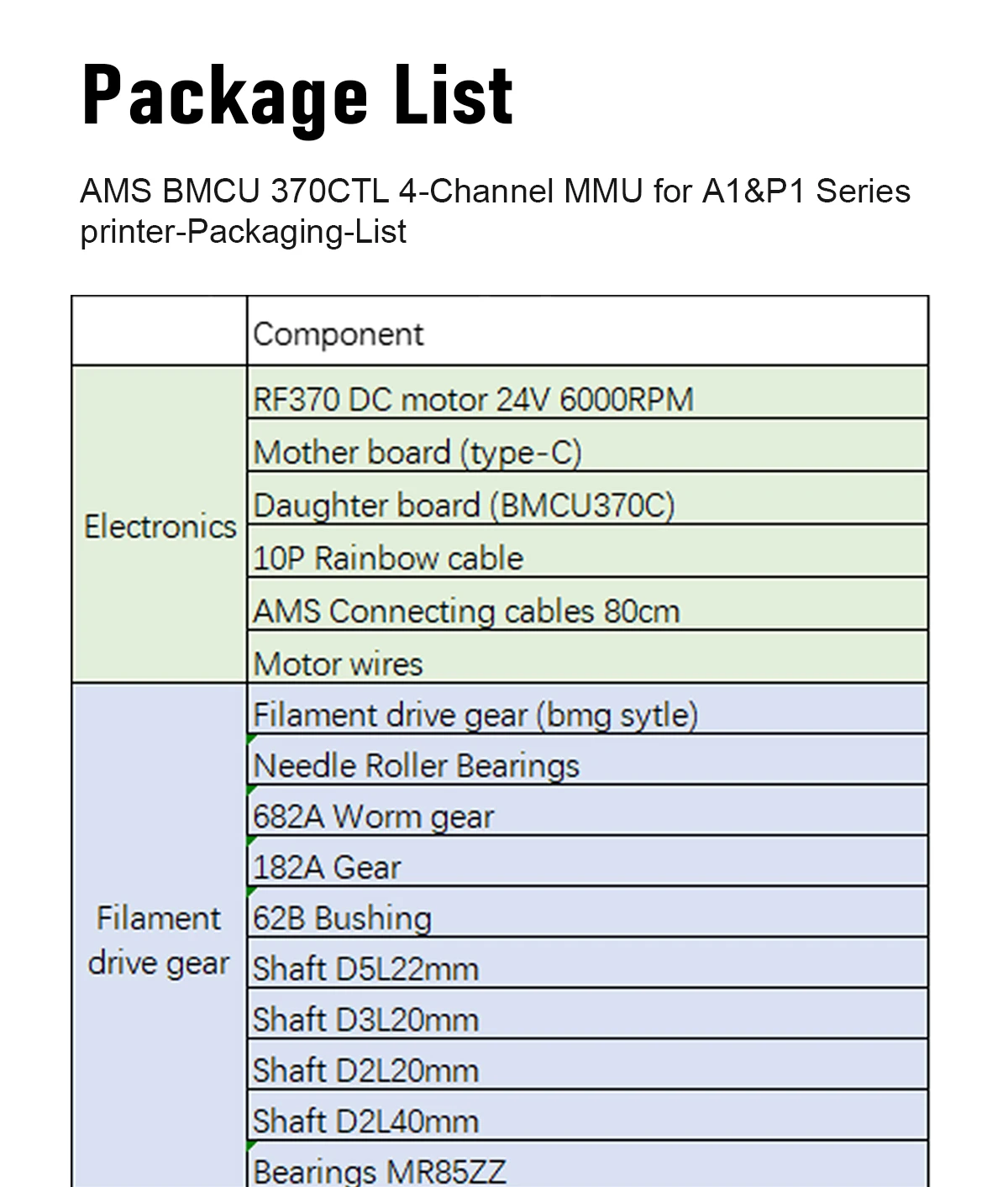Select AMS Connecting cables 80cm cell
This screenshot has width=1008, height=1187.
(587, 604)
